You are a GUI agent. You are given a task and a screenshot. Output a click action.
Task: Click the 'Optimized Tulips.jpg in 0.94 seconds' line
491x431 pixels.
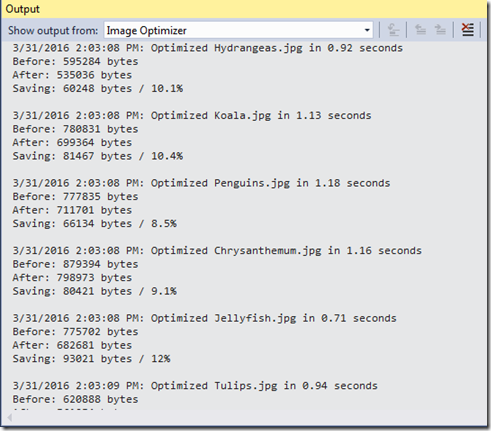pos(195,386)
